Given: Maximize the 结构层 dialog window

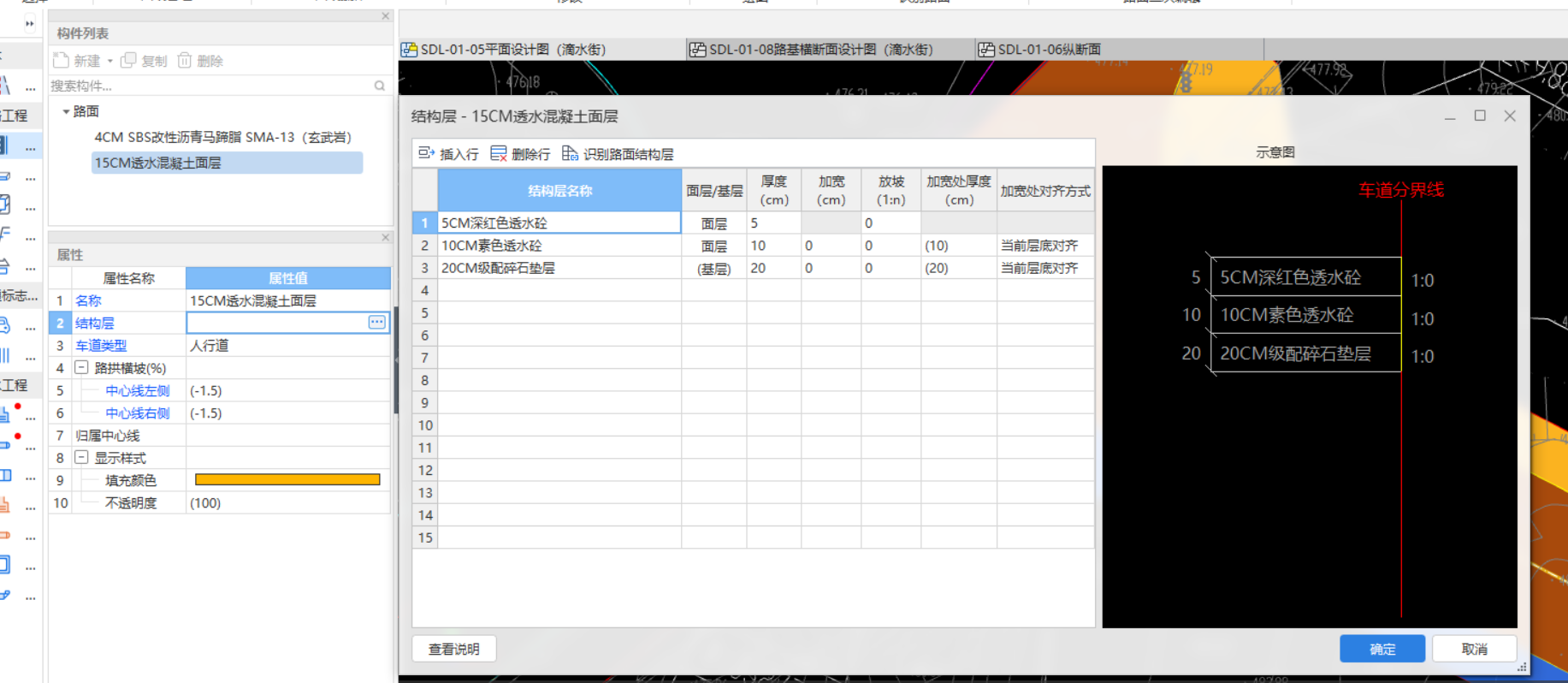Looking at the screenshot, I should [1480, 116].
